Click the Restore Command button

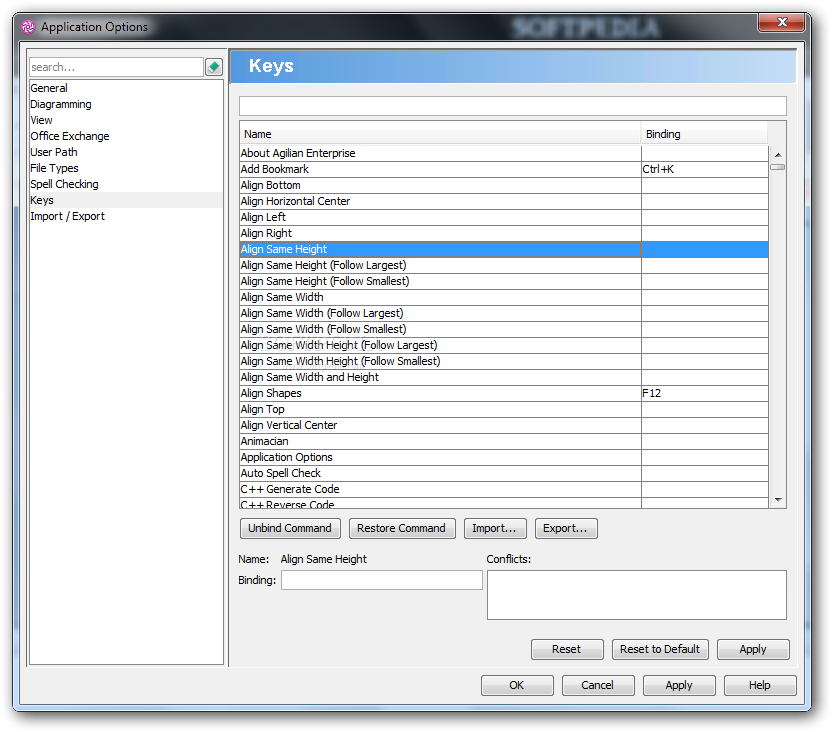402,528
